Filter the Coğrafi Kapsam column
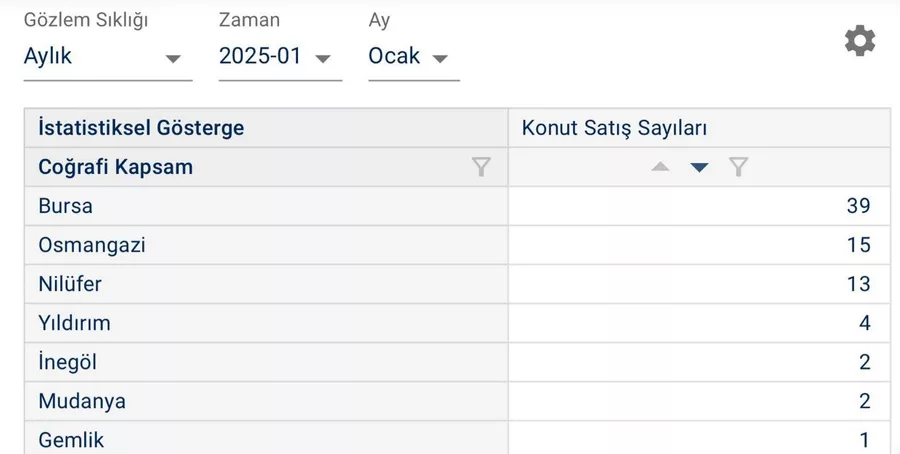900x454 pixels. pos(481,167)
